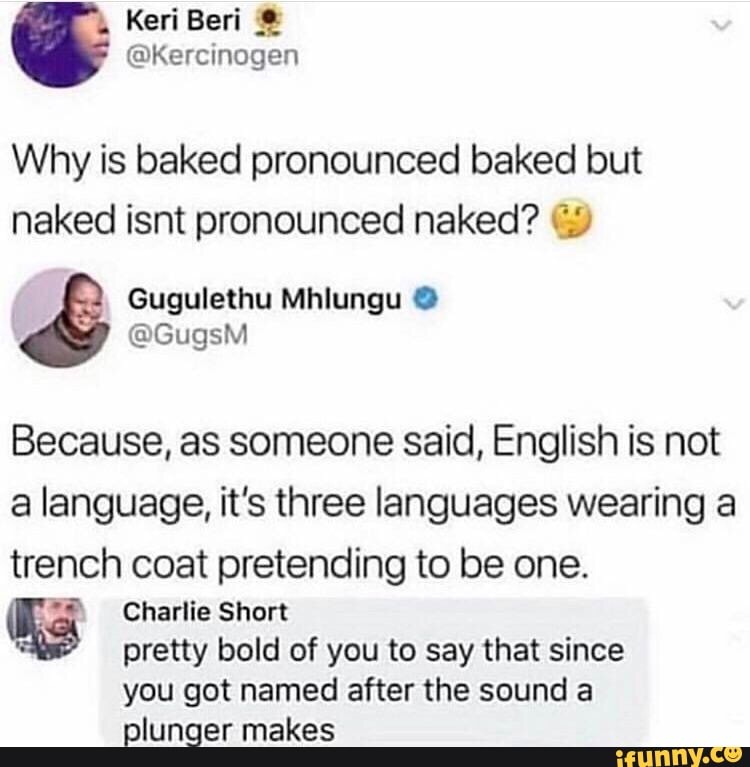Click the thinking face emoji after naked?
The width and height of the screenshot is (750, 767).
tap(571, 220)
